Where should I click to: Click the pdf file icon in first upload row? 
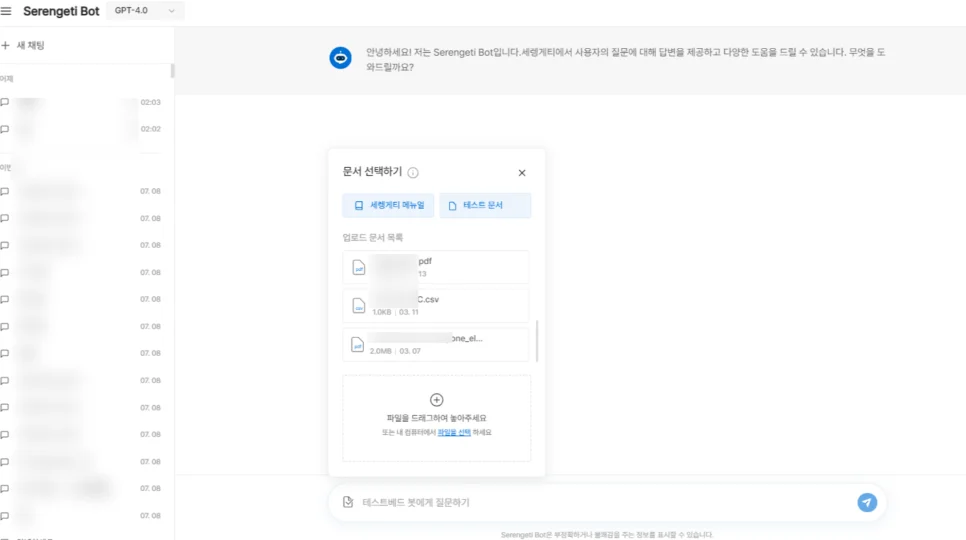pos(359,268)
